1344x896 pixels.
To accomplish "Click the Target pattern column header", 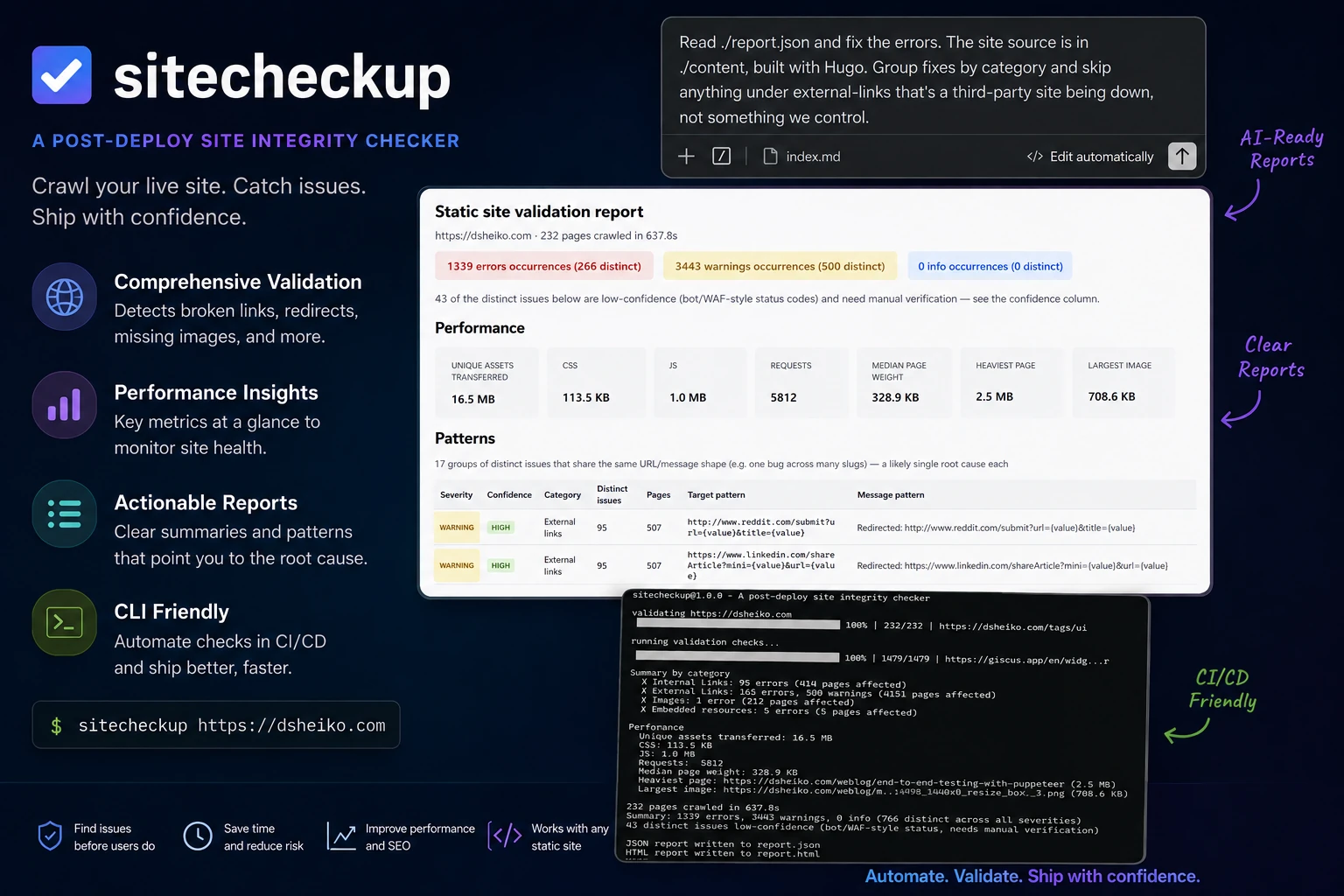I will (717, 495).
